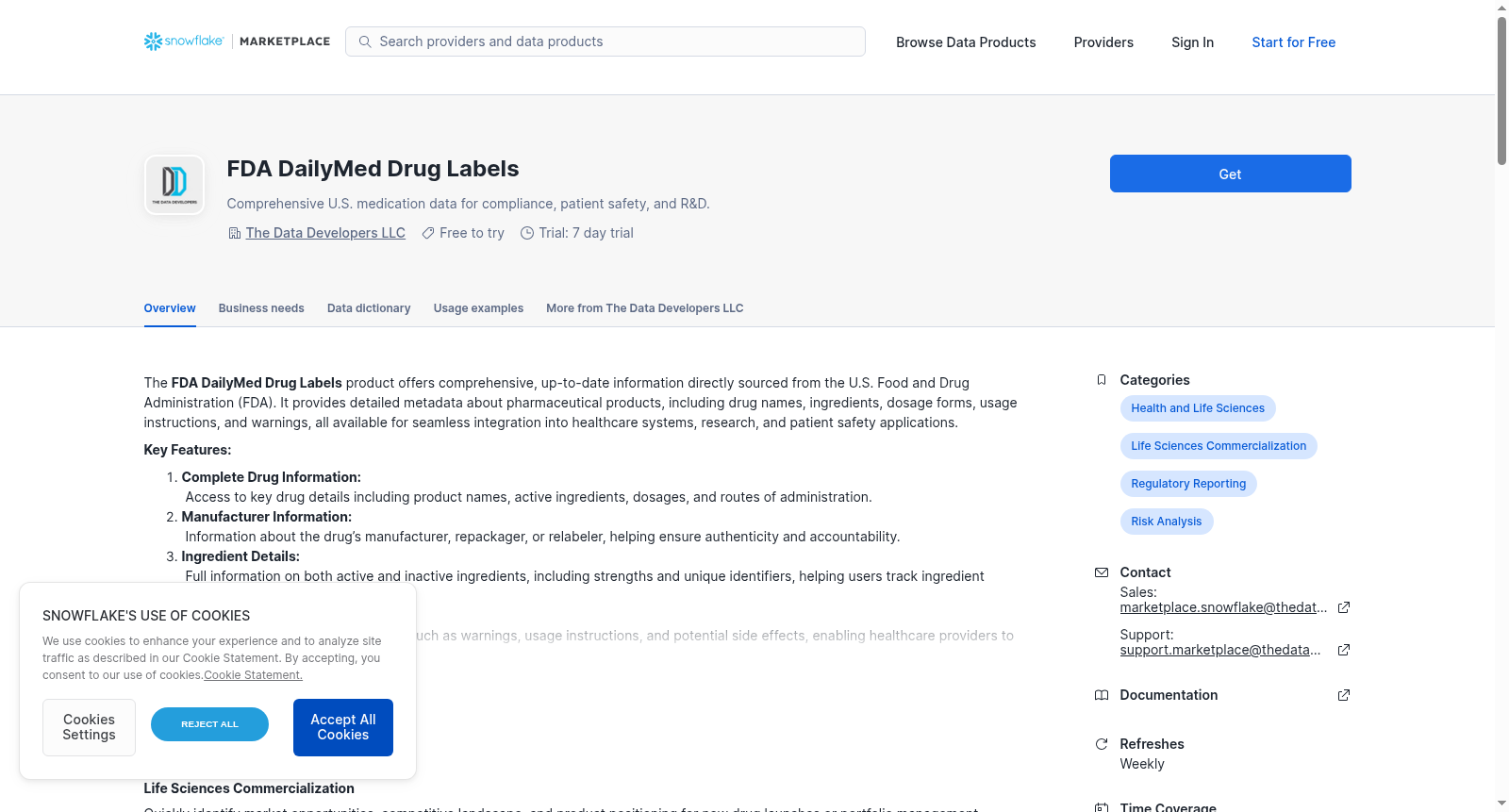Switch to Business needs tab
The image size is (1509, 812).
(x=261, y=308)
